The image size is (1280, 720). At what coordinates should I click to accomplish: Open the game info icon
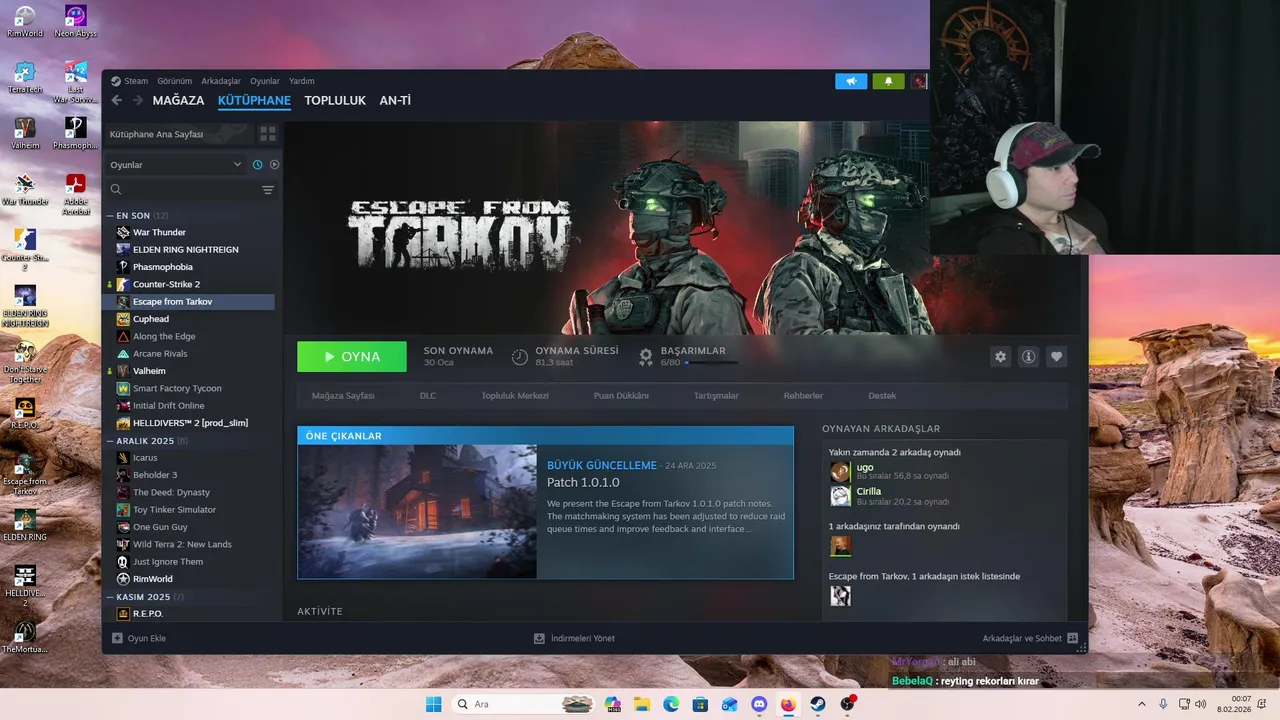click(x=1028, y=356)
